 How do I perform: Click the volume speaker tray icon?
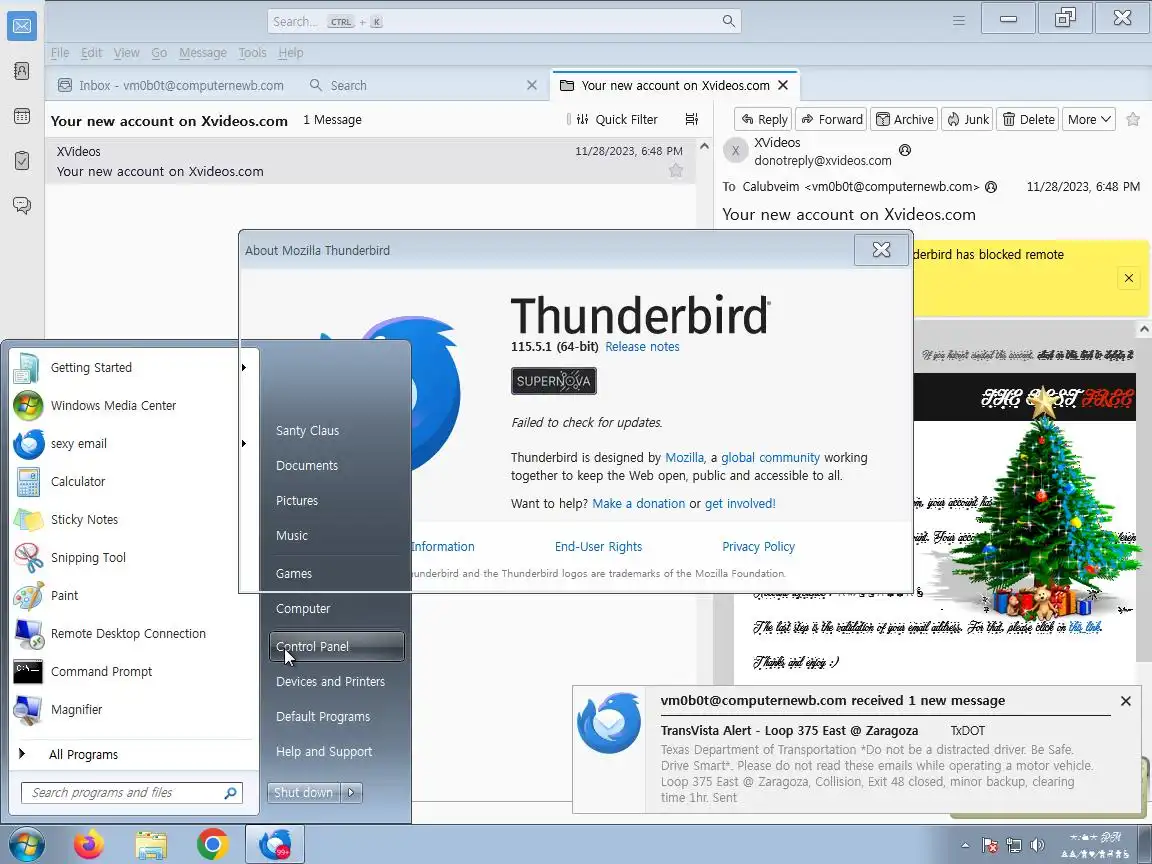[x=1037, y=845]
